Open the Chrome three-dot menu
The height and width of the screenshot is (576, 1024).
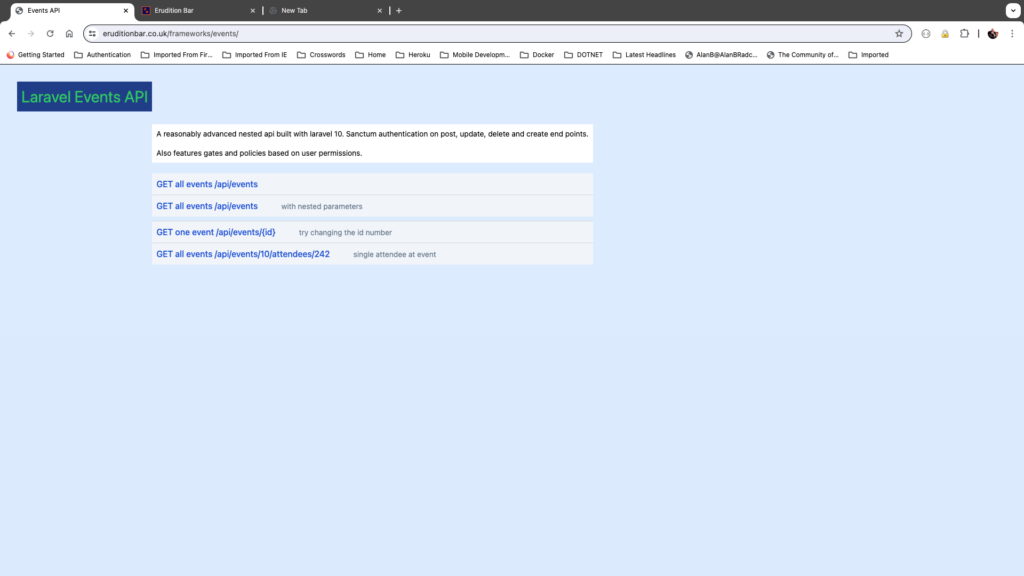(x=1012, y=33)
